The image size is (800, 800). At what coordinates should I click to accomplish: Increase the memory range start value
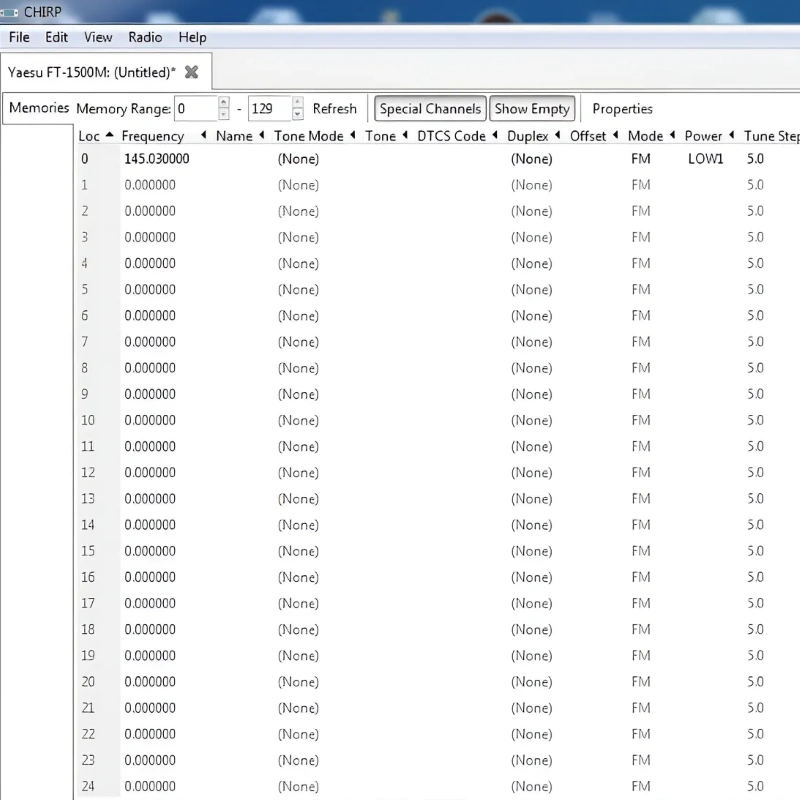click(x=224, y=103)
